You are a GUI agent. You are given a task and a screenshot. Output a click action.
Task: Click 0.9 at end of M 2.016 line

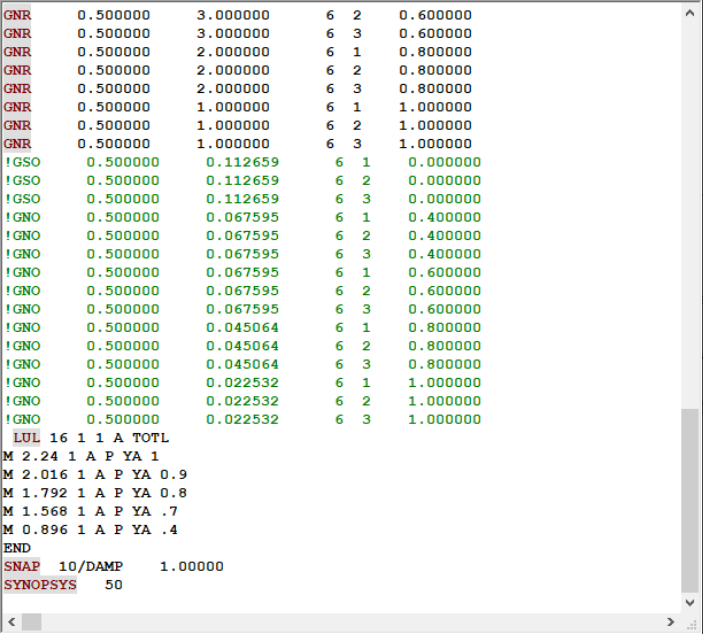(x=174, y=474)
